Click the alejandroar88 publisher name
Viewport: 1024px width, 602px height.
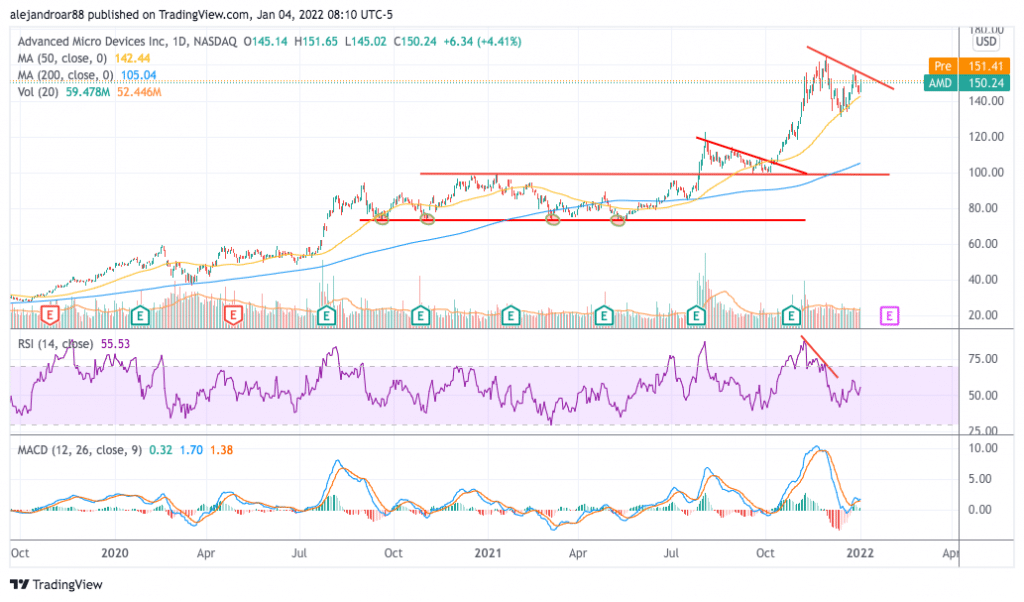(x=48, y=14)
